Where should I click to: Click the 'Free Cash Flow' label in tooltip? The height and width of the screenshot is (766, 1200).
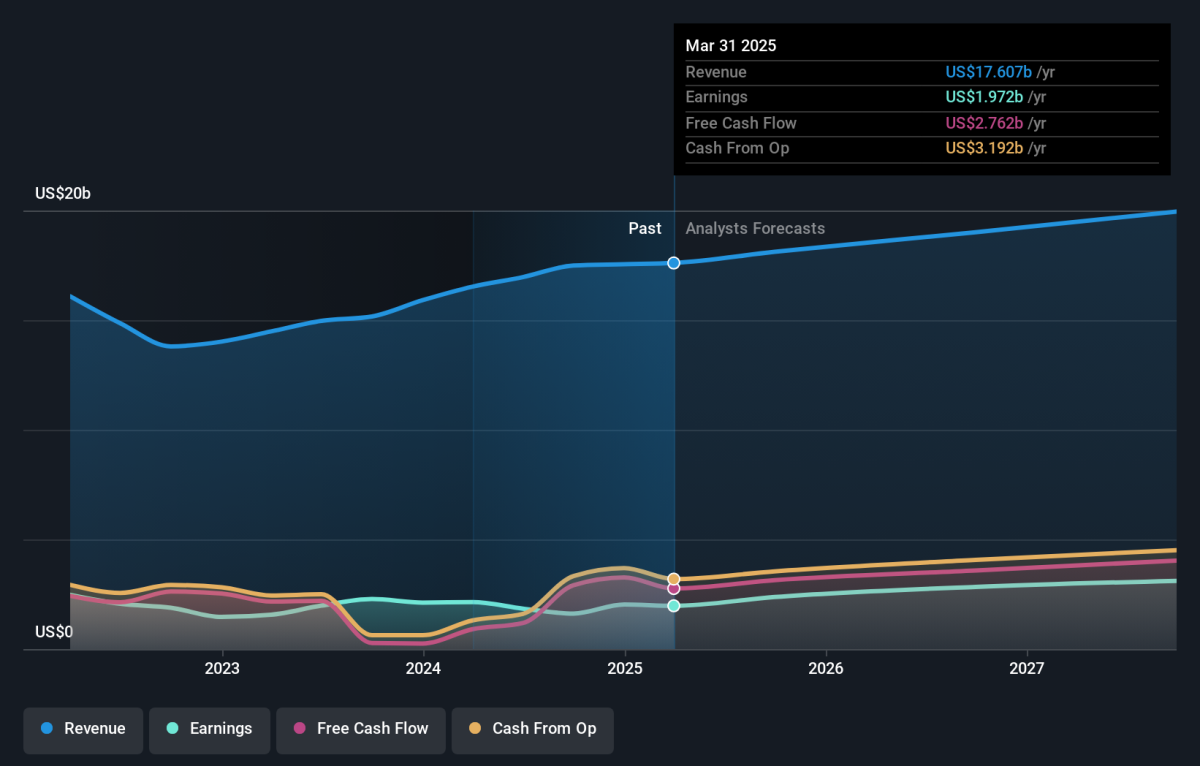[x=741, y=123]
